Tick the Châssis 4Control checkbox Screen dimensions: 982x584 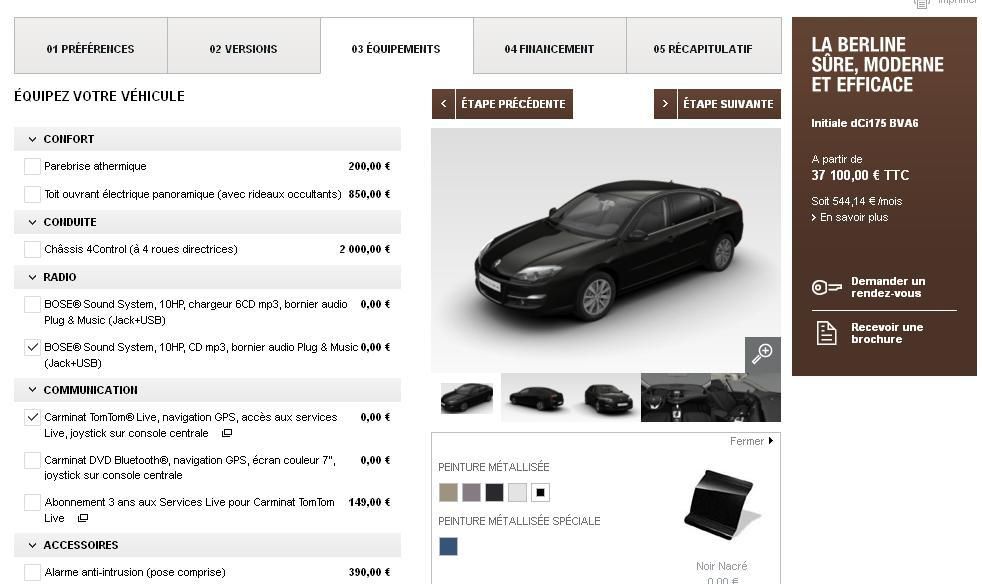pyautogui.click(x=32, y=249)
